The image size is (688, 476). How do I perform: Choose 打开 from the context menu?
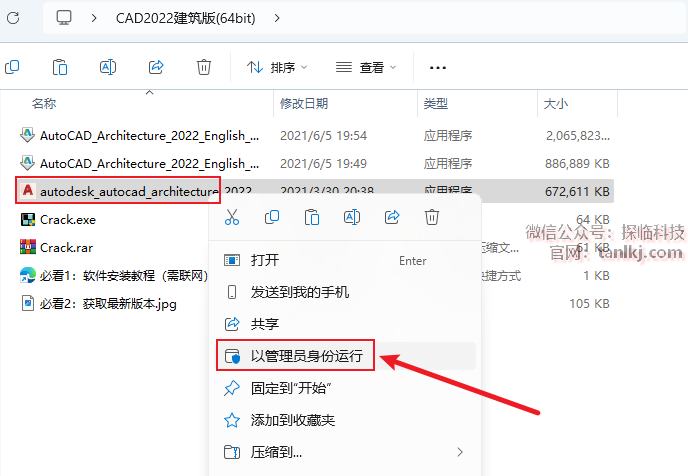346,260
